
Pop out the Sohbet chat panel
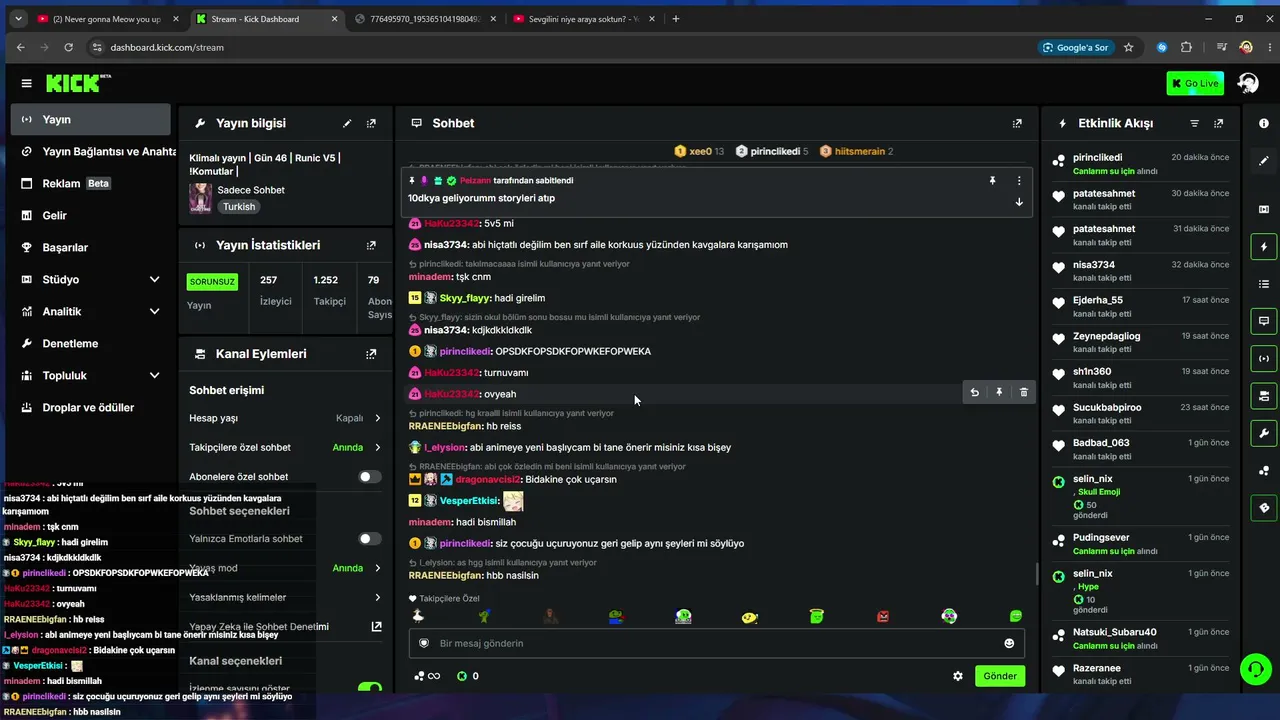(x=1017, y=123)
